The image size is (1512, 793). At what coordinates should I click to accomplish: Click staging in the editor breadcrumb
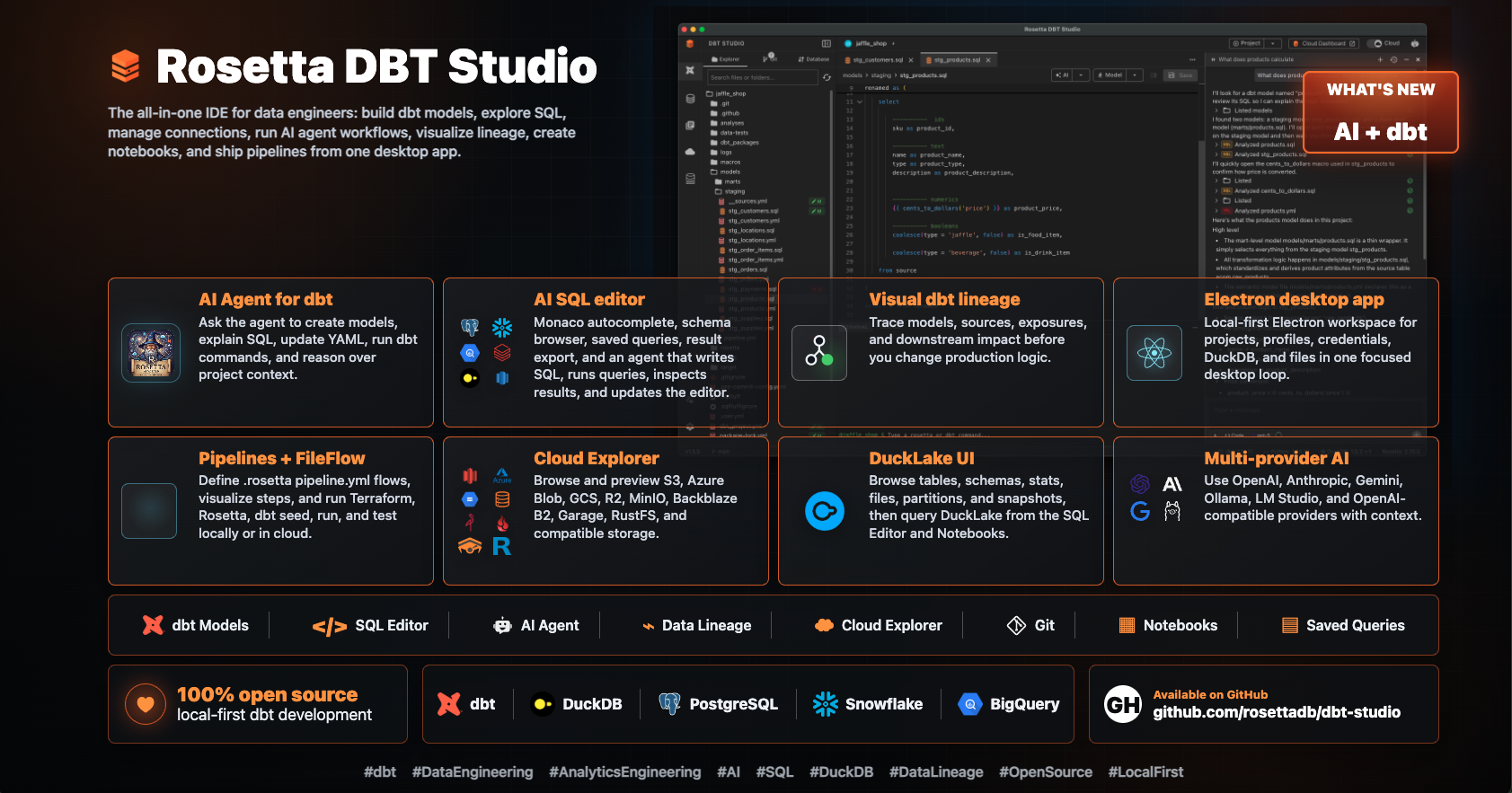coord(881,75)
